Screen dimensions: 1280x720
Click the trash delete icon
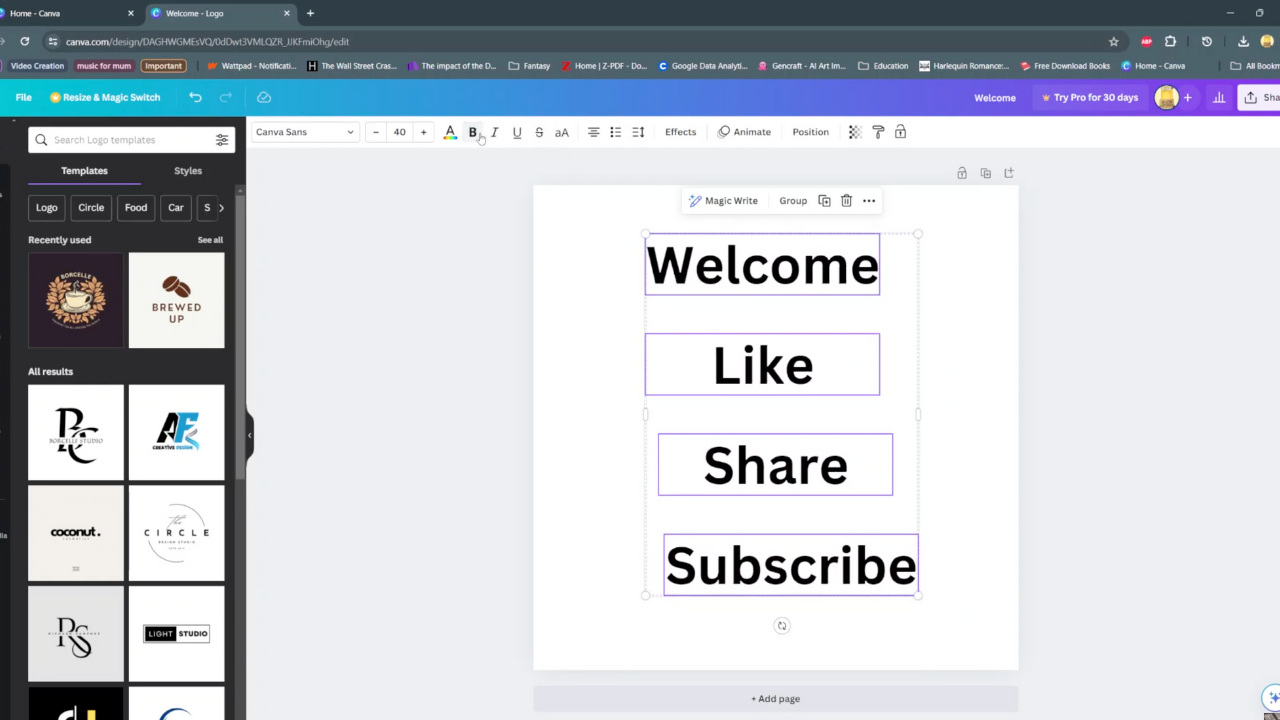846,201
